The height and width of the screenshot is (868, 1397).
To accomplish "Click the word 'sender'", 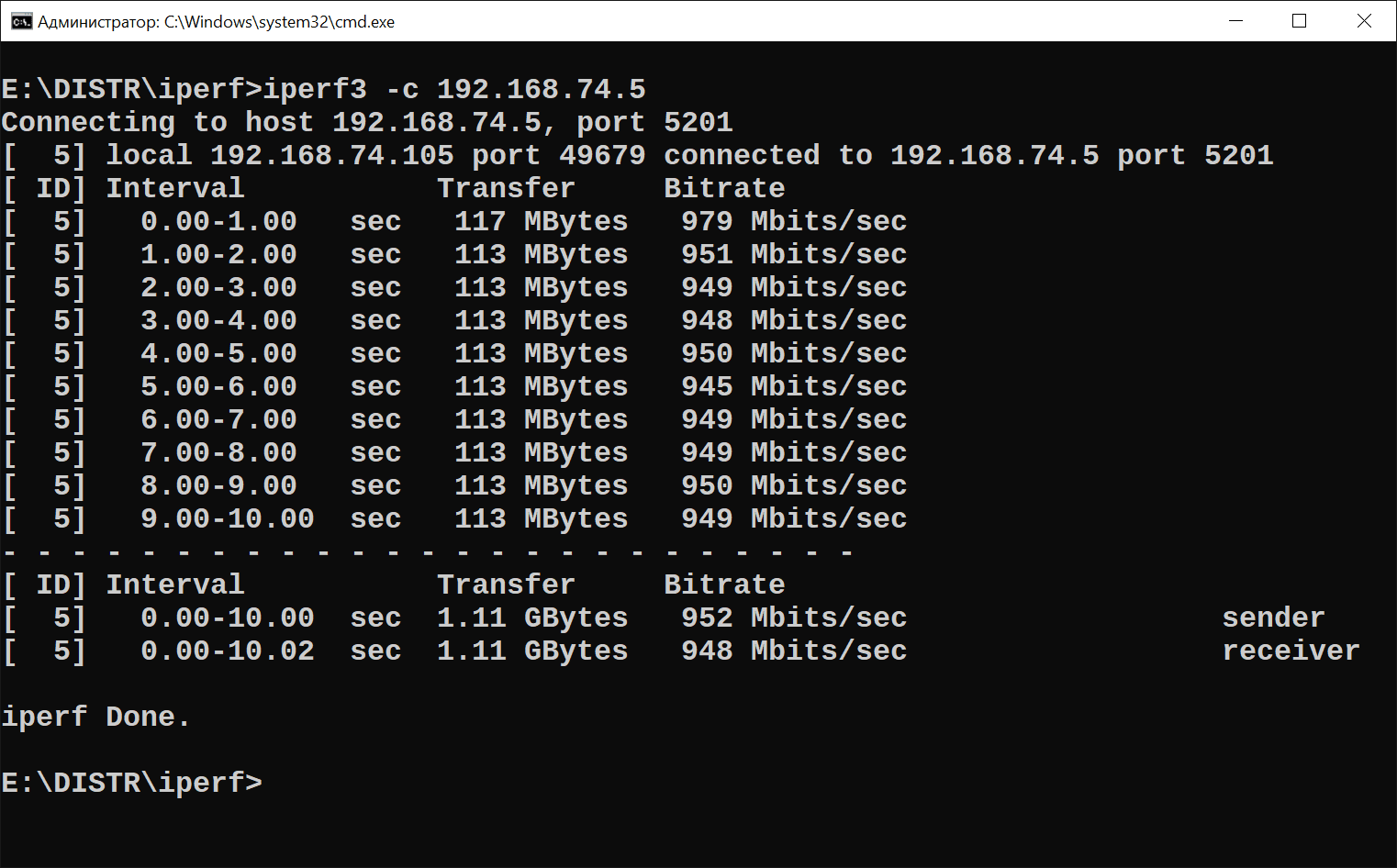I will 1273,618.
